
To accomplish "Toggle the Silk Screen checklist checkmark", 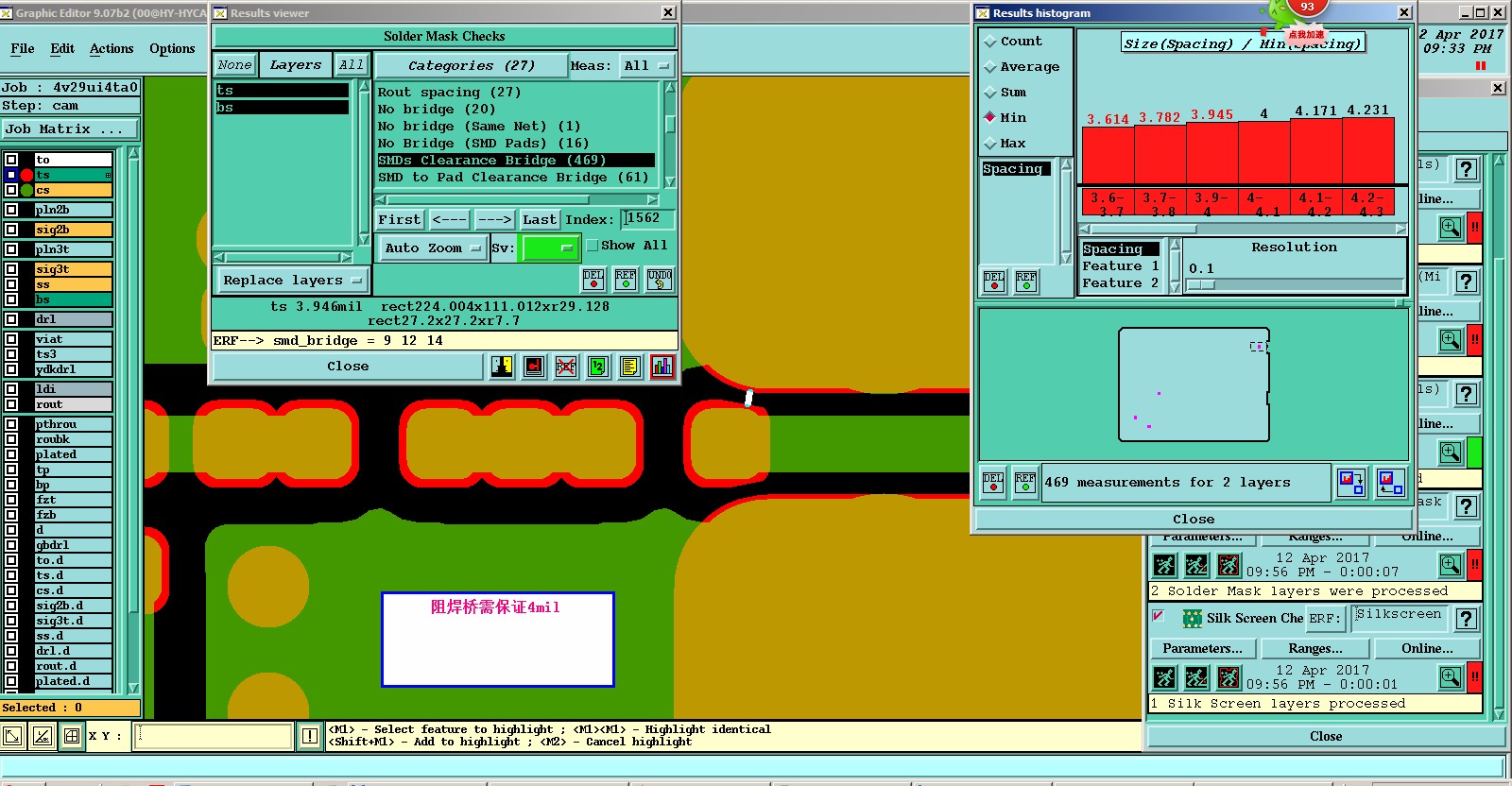I will 1158,616.
